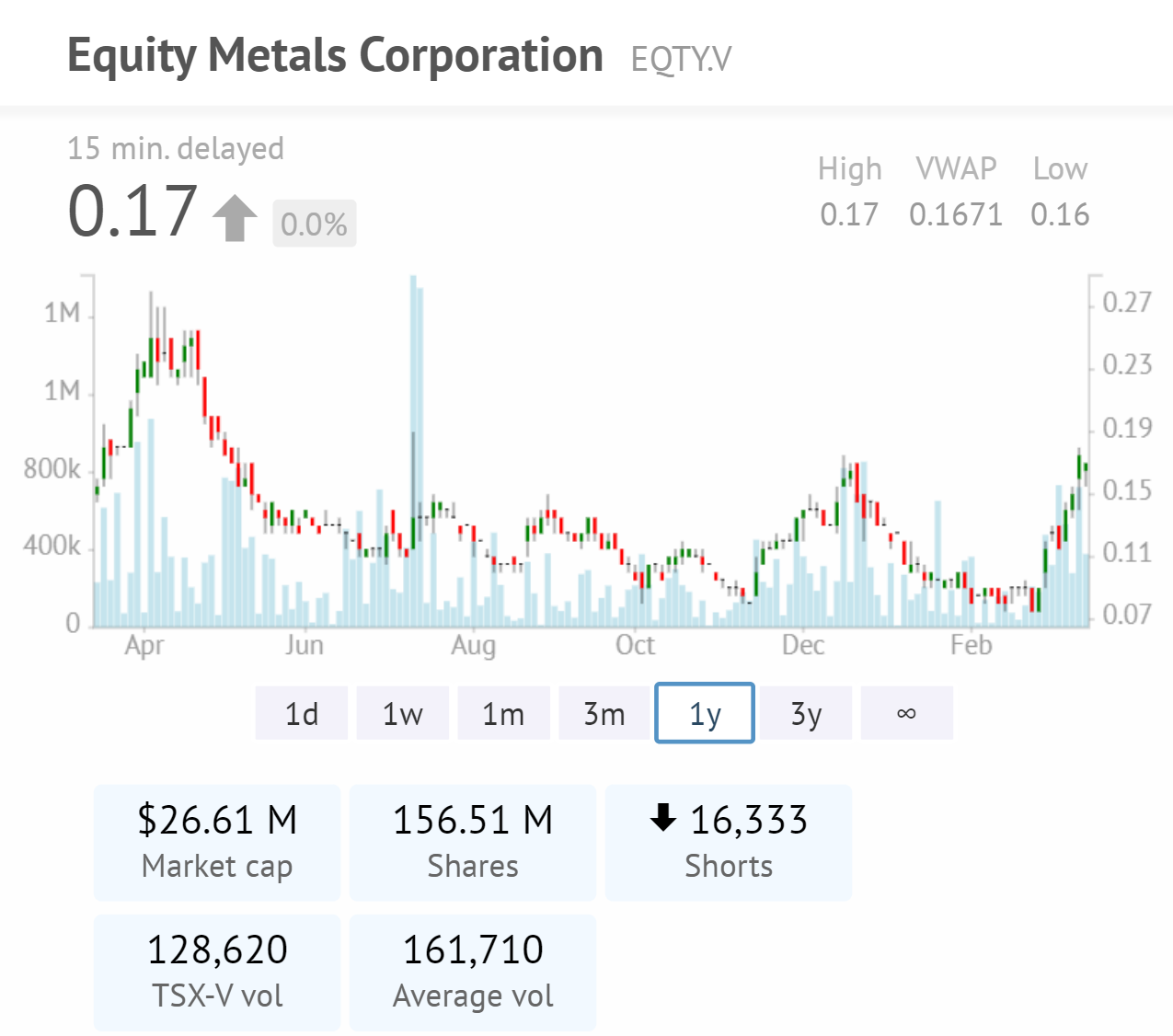The width and height of the screenshot is (1173, 1036).
Task: Switch chart to 1m range
Action: (503, 713)
